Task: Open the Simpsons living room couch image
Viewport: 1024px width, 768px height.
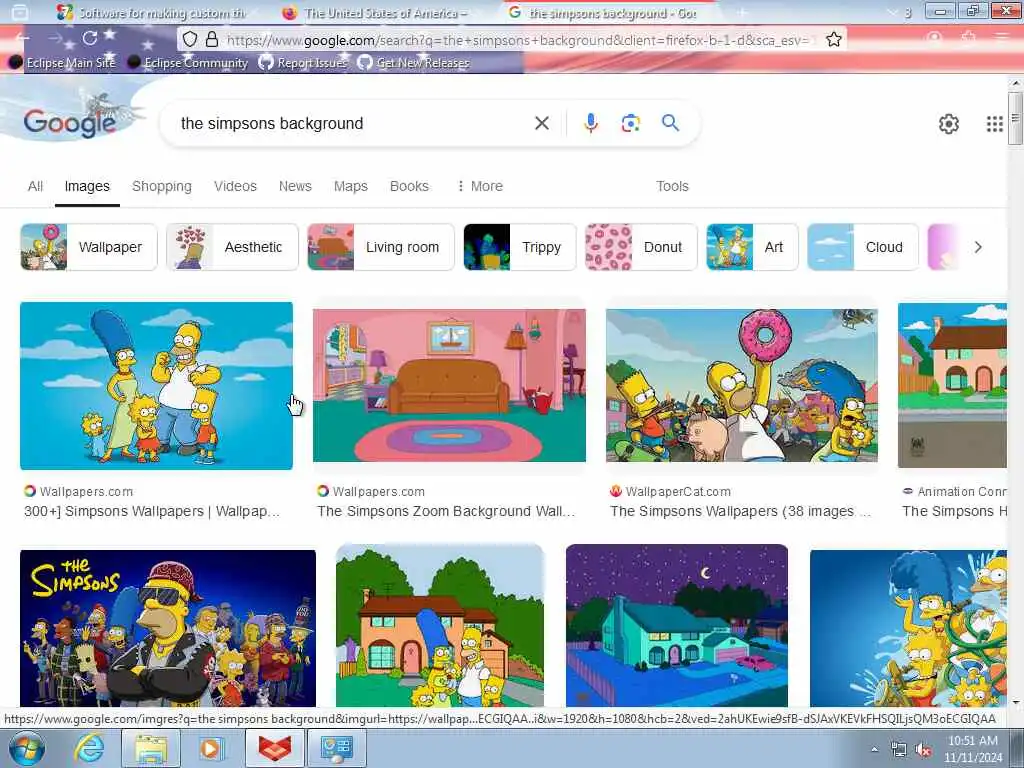Action: coord(449,385)
